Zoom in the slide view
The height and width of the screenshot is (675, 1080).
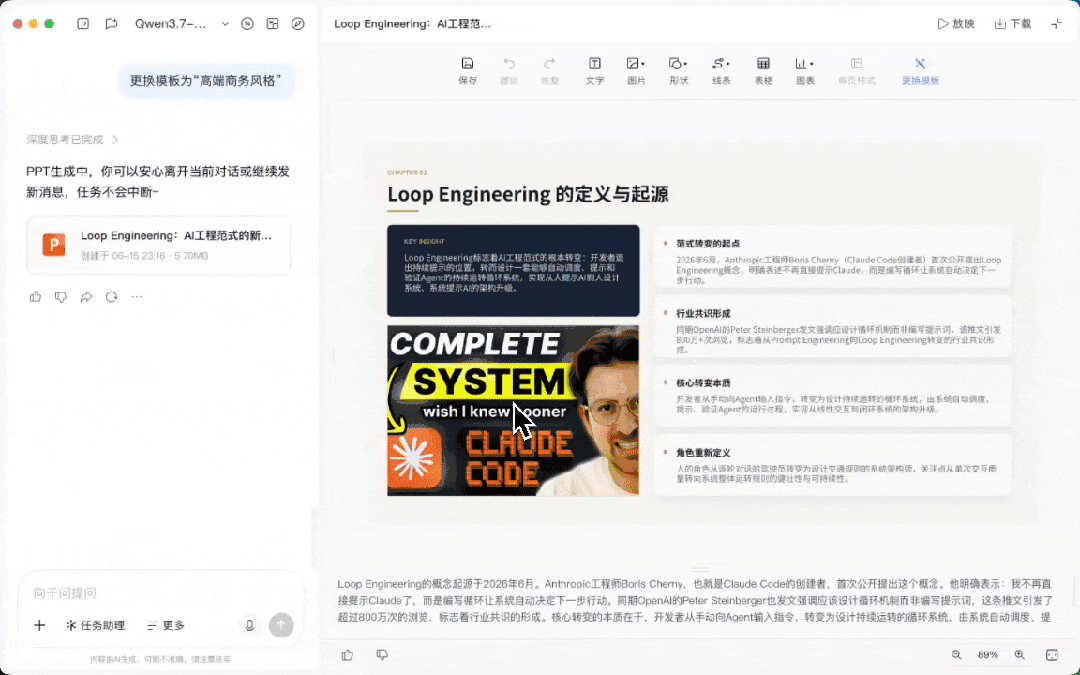(1019, 655)
